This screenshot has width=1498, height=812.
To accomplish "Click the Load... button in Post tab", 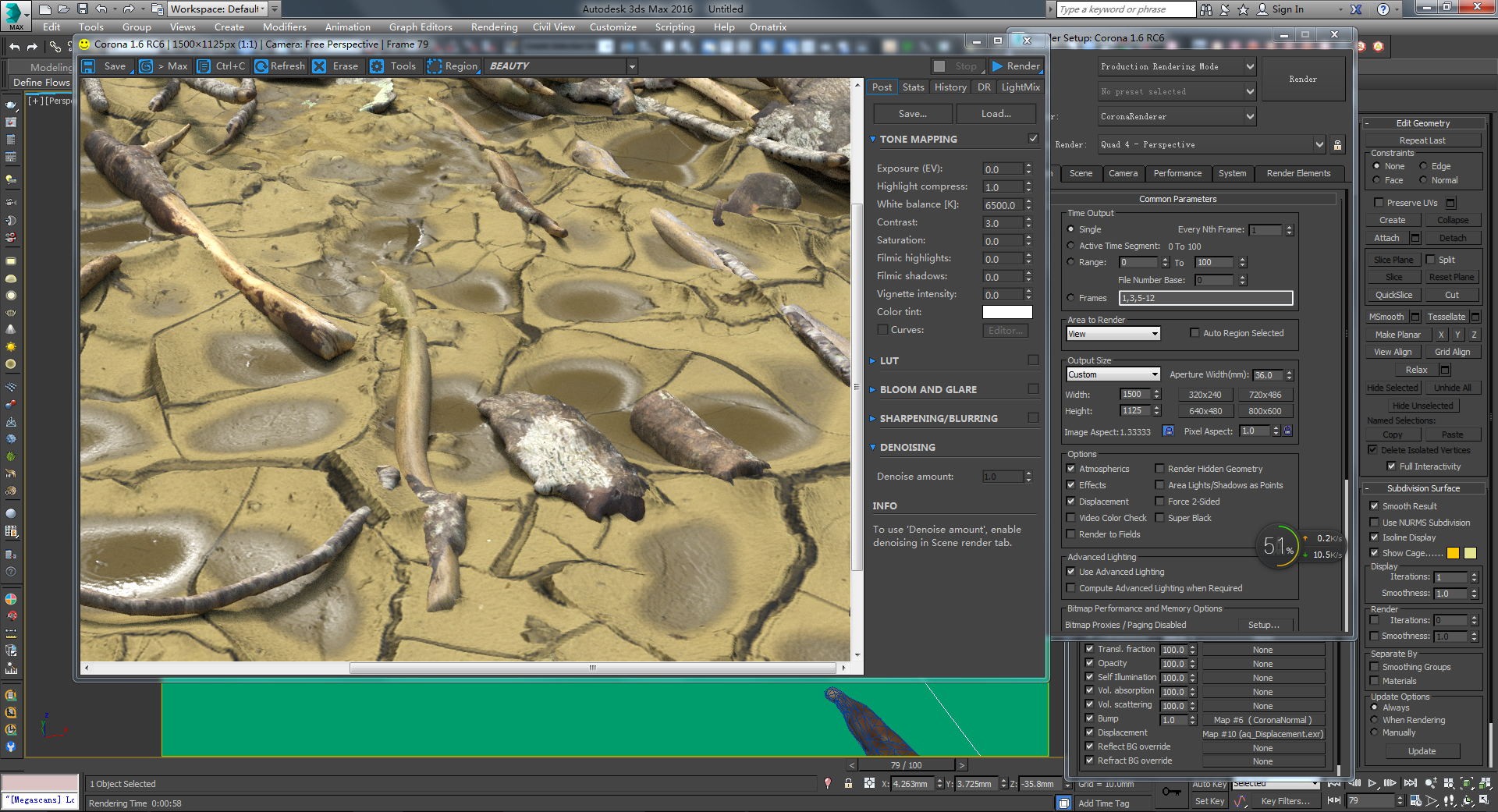I will tap(996, 114).
